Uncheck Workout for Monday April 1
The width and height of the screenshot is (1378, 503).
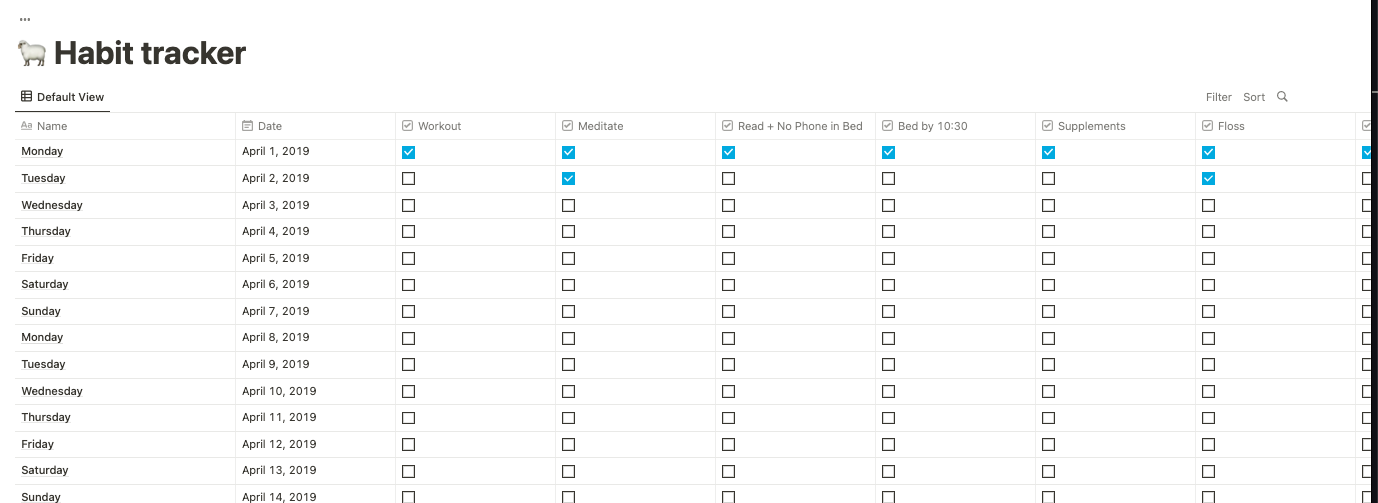coord(408,152)
